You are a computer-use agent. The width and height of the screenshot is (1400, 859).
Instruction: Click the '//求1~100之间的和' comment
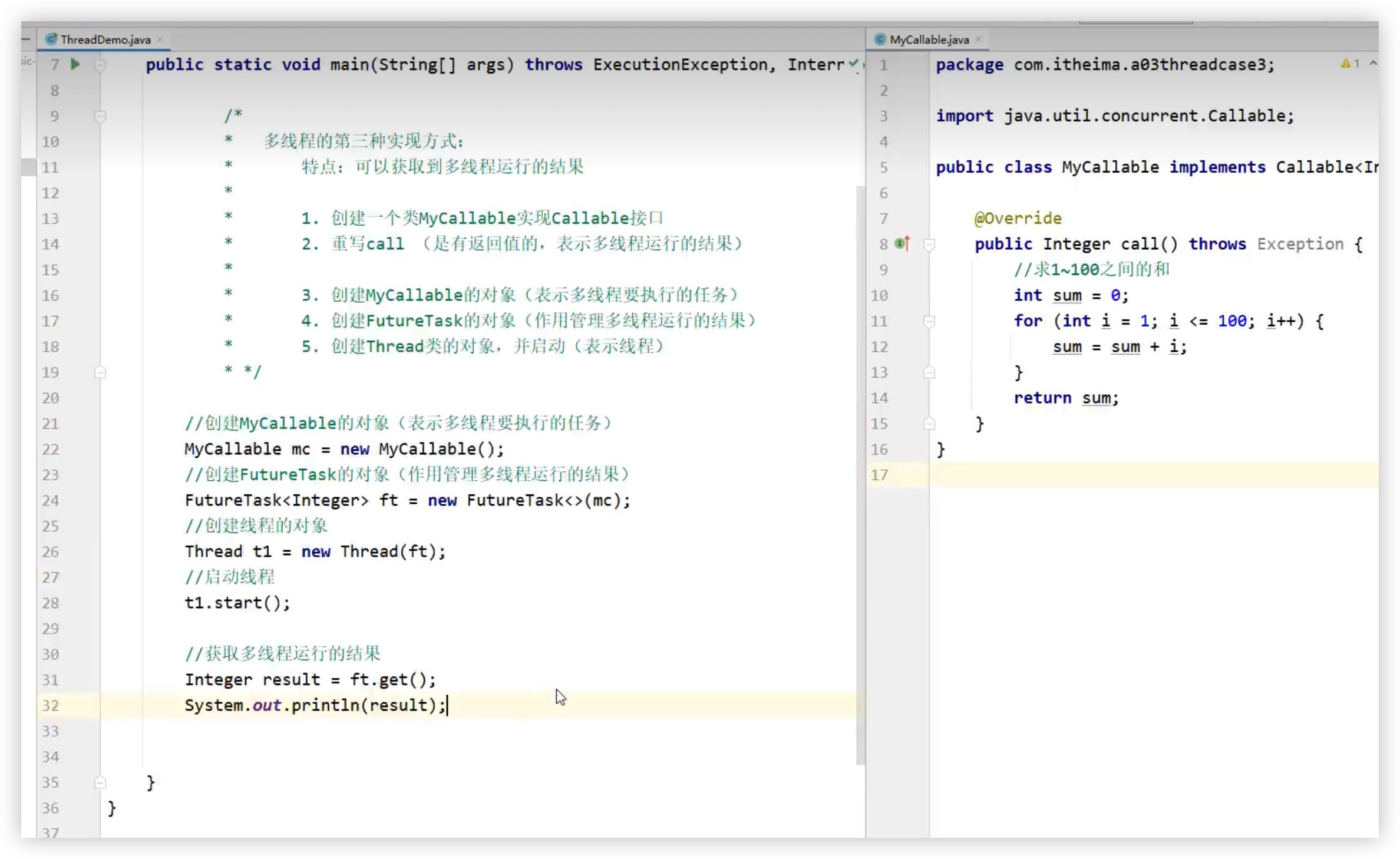pos(1091,270)
